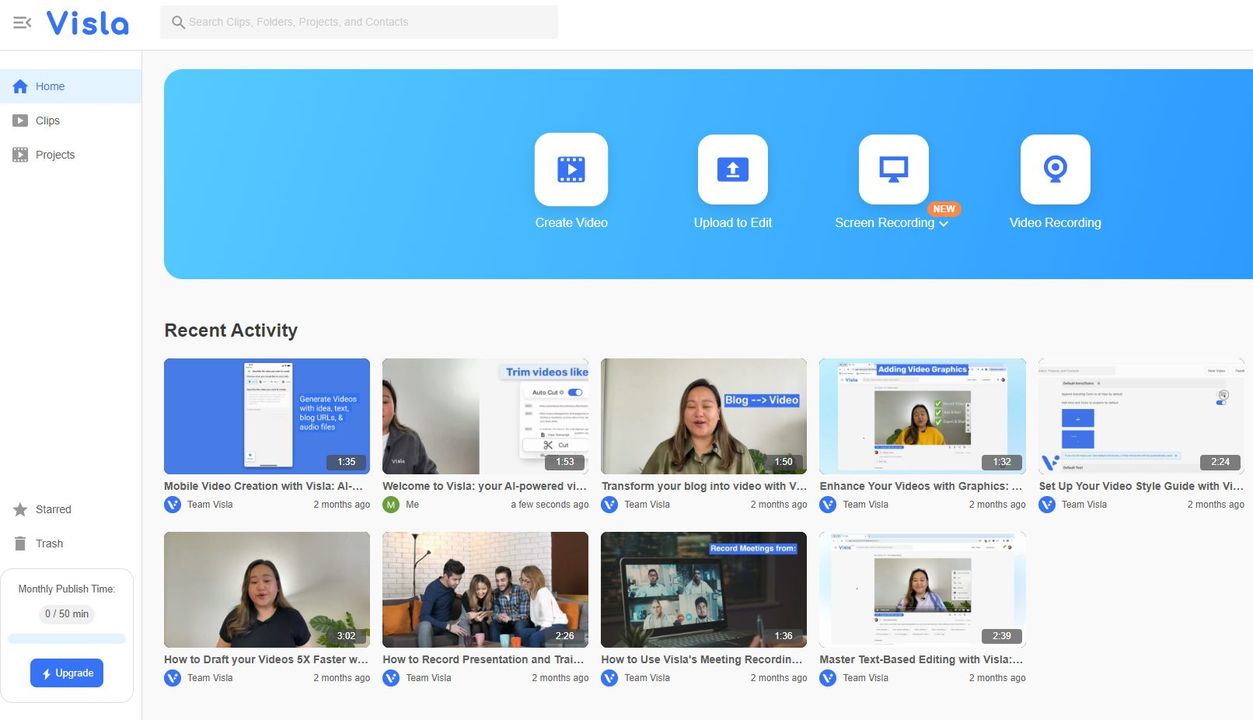Expand the Screen Recording dropdown chevron
1253x720 pixels.
tap(944, 224)
